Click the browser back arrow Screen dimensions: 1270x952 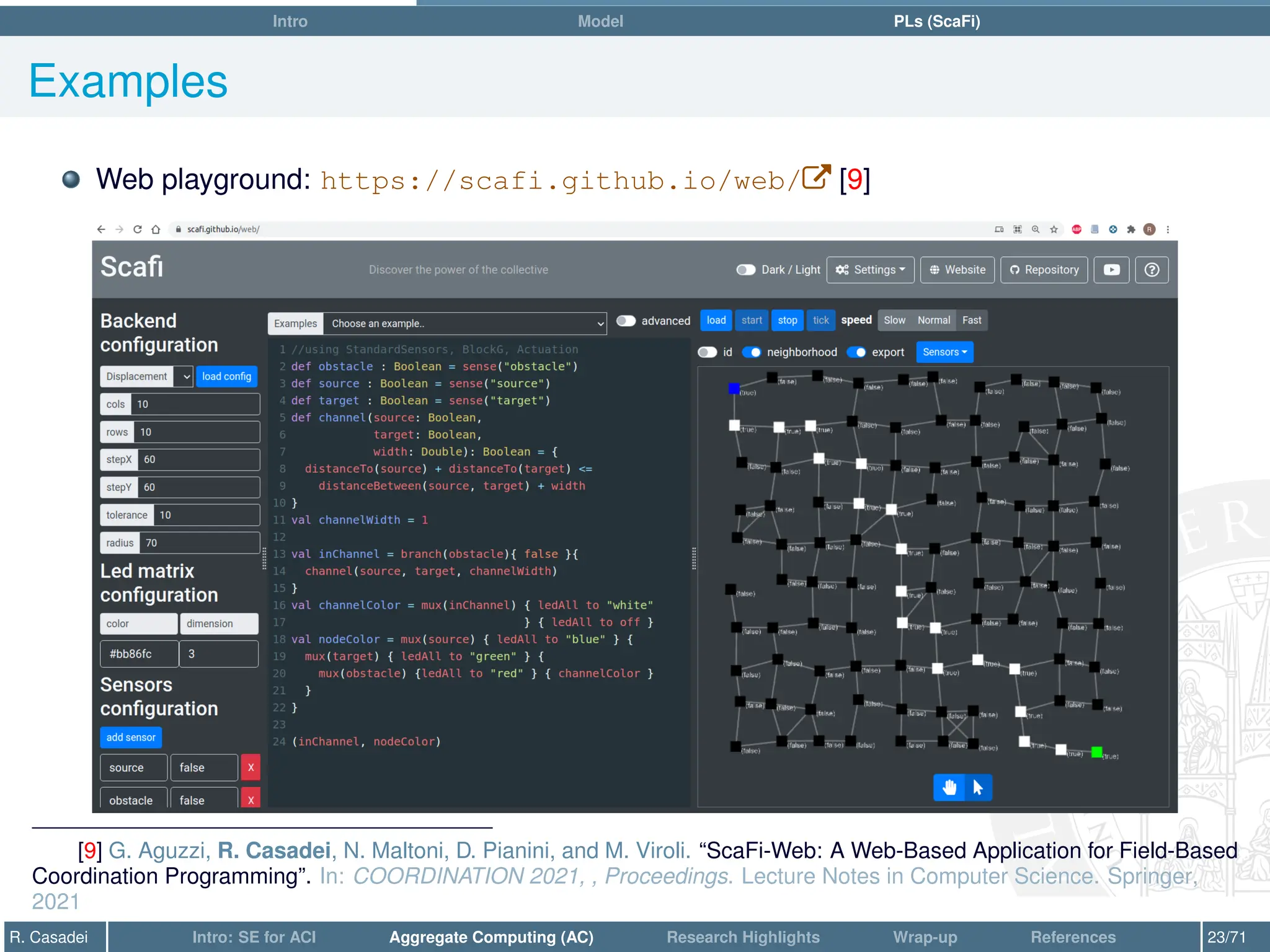(x=101, y=229)
